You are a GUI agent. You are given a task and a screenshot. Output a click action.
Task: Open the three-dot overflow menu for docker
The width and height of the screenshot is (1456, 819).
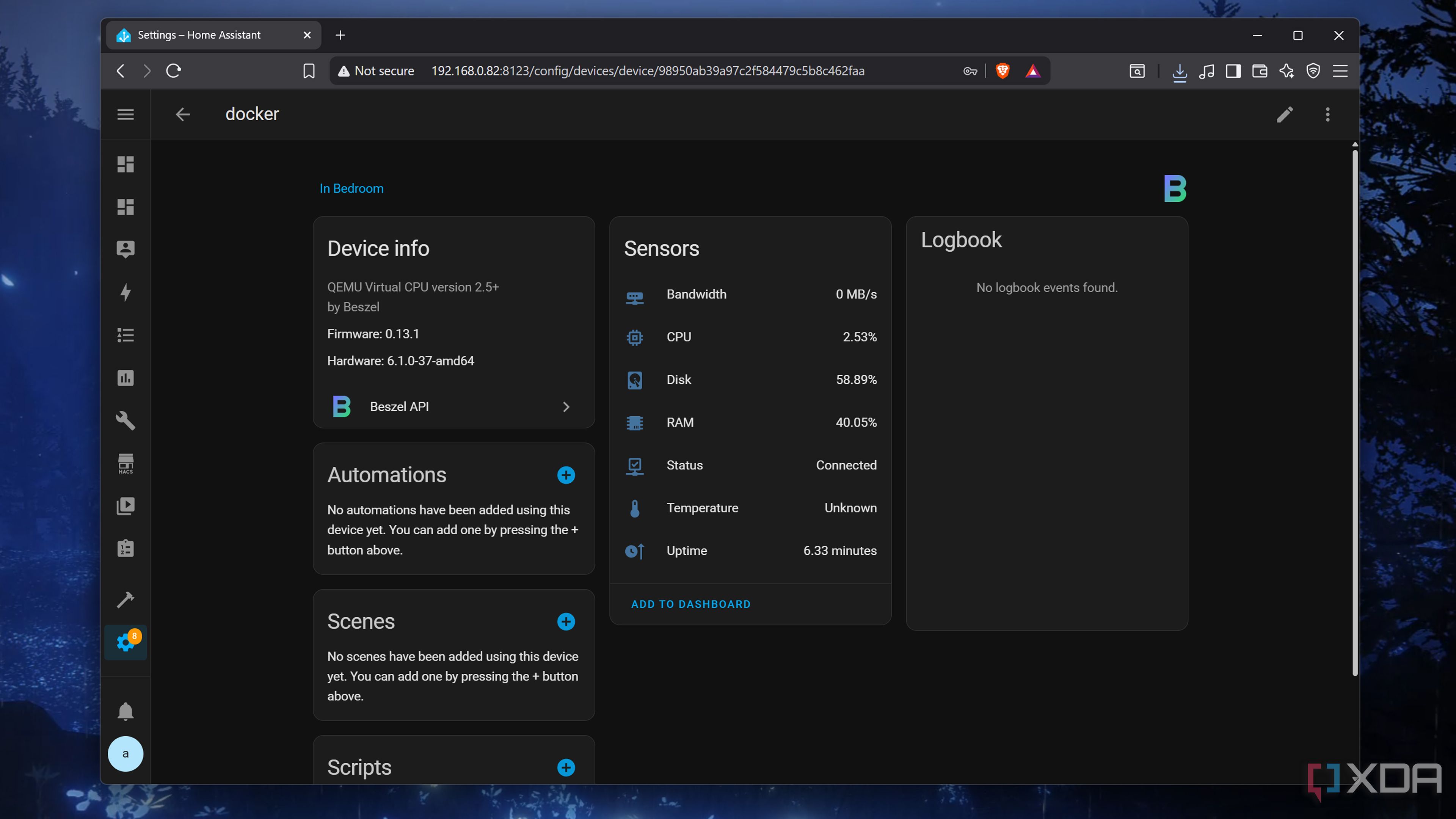click(x=1328, y=114)
